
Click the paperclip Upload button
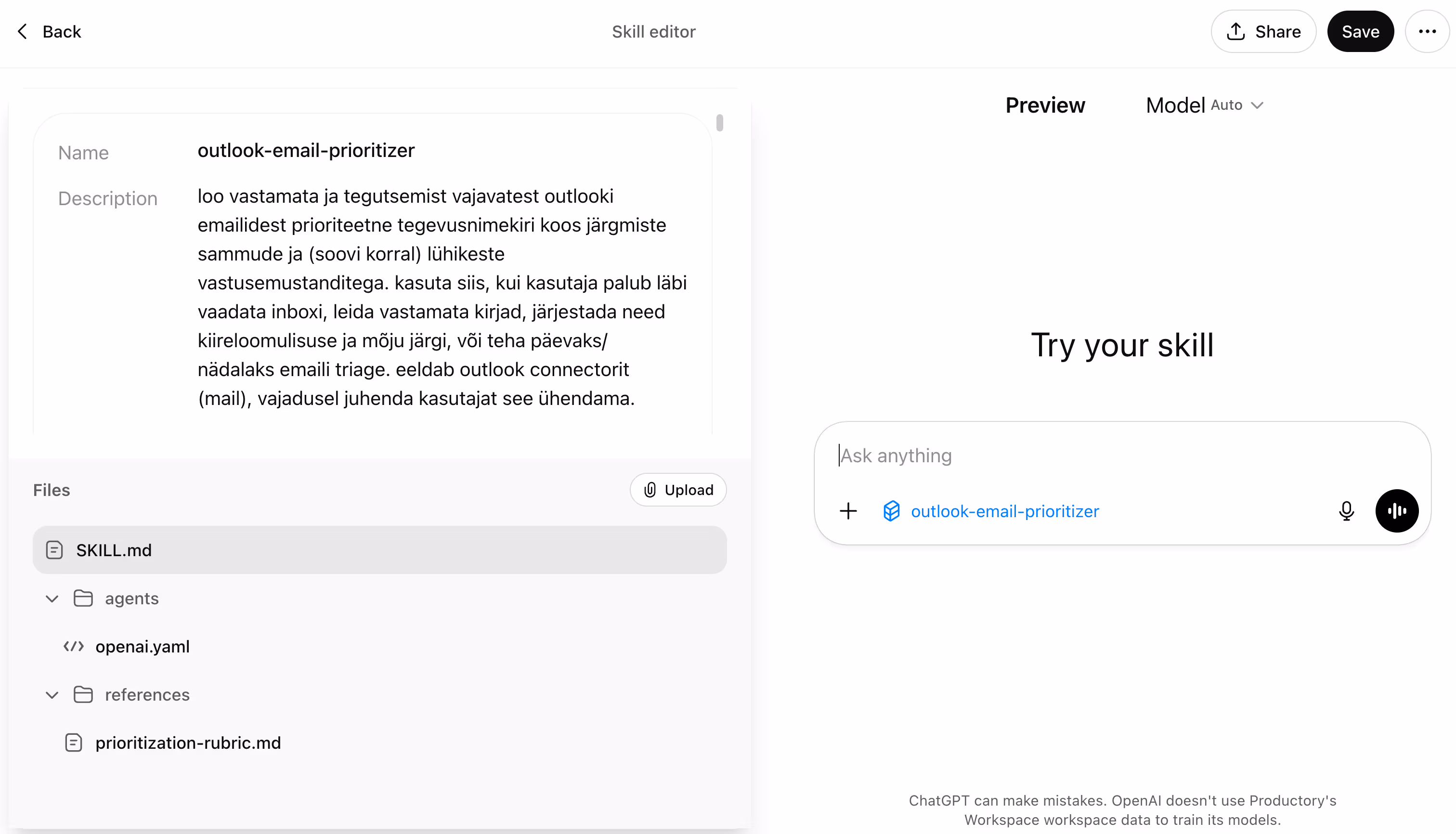pos(678,490)
